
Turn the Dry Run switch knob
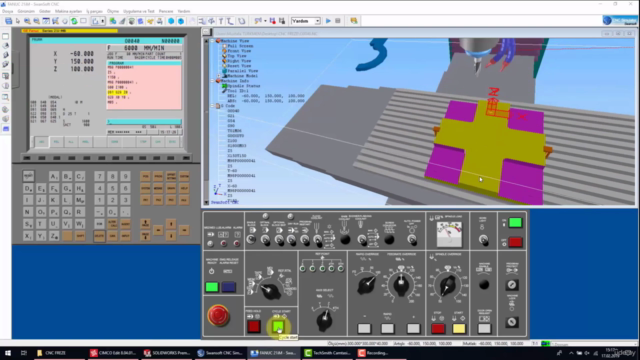click(291, 240)
